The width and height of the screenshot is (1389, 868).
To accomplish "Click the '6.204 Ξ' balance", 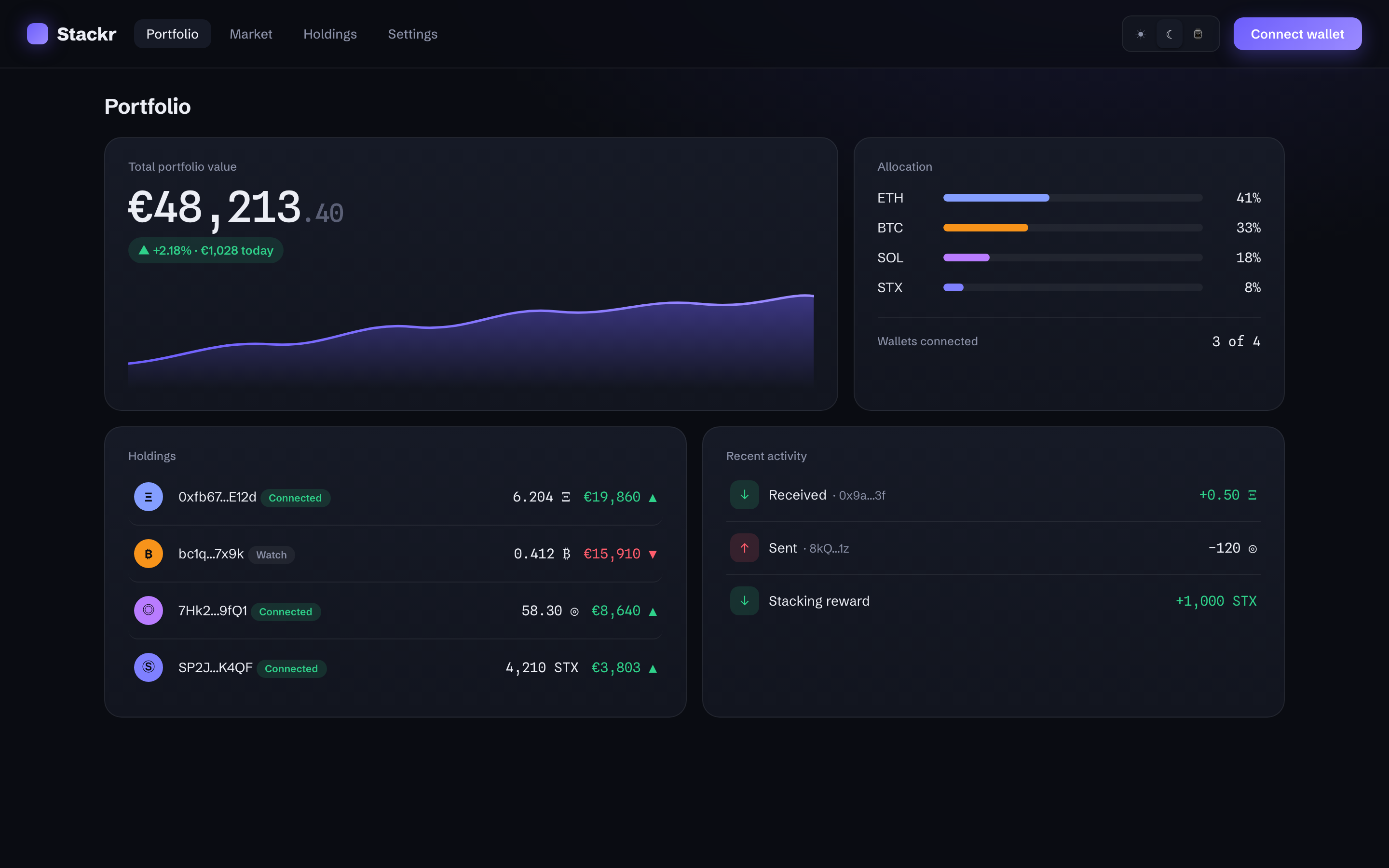I will click(541, 497).
